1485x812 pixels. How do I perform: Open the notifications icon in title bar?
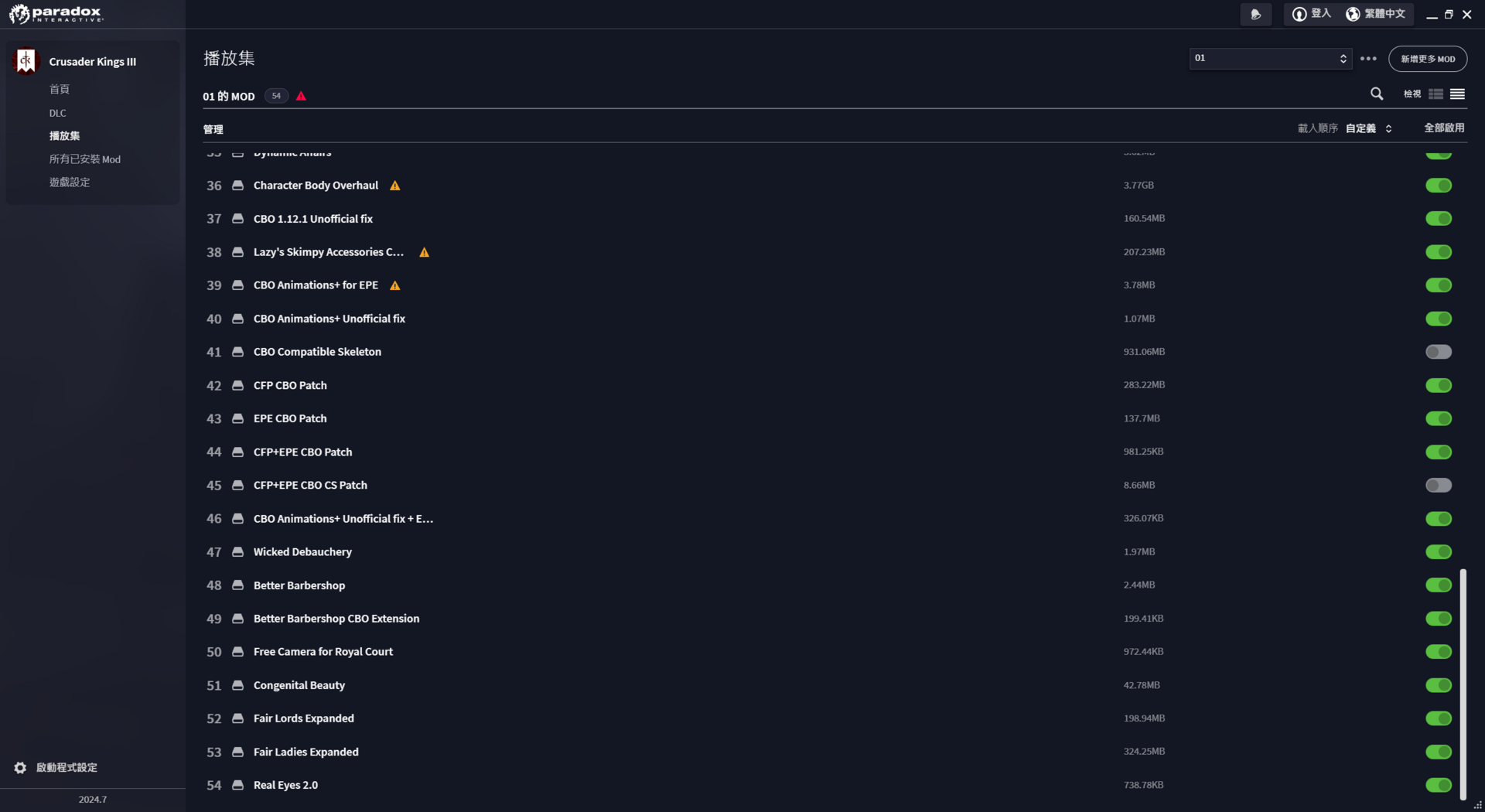point(1255,14)
